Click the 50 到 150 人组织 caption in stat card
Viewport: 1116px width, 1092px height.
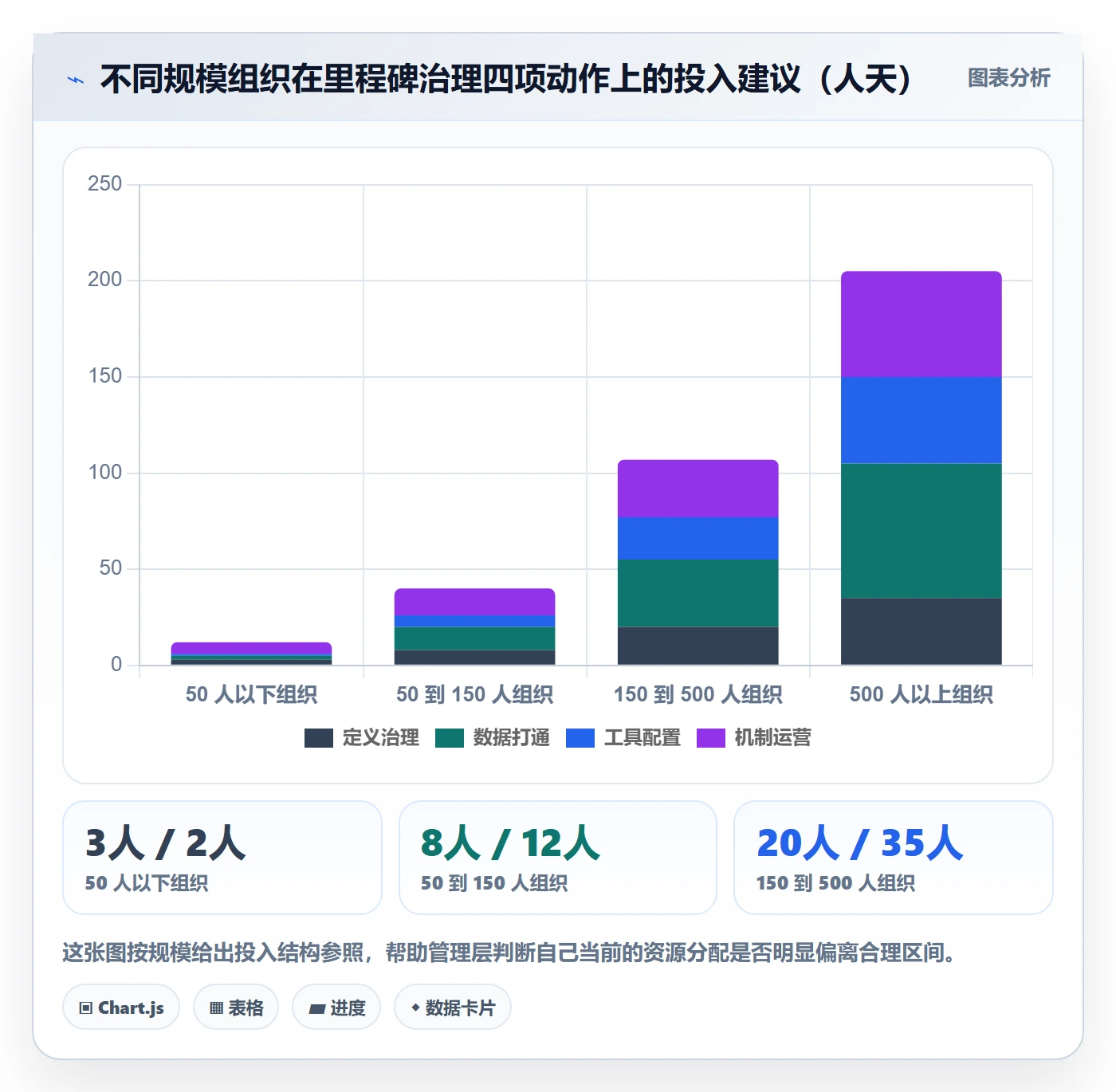[x=494, y=883]
